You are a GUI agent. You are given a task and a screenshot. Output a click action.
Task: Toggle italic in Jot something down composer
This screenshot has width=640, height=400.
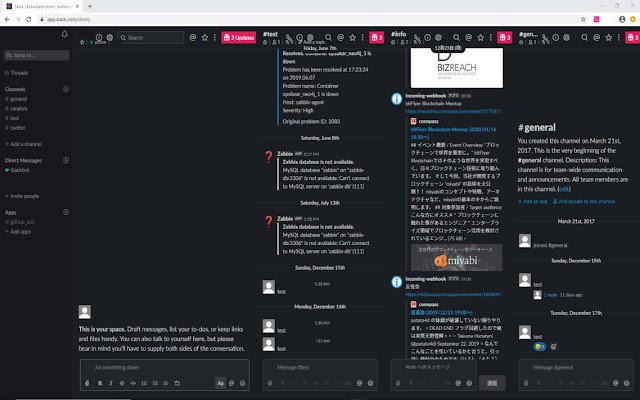click(111, 383)
